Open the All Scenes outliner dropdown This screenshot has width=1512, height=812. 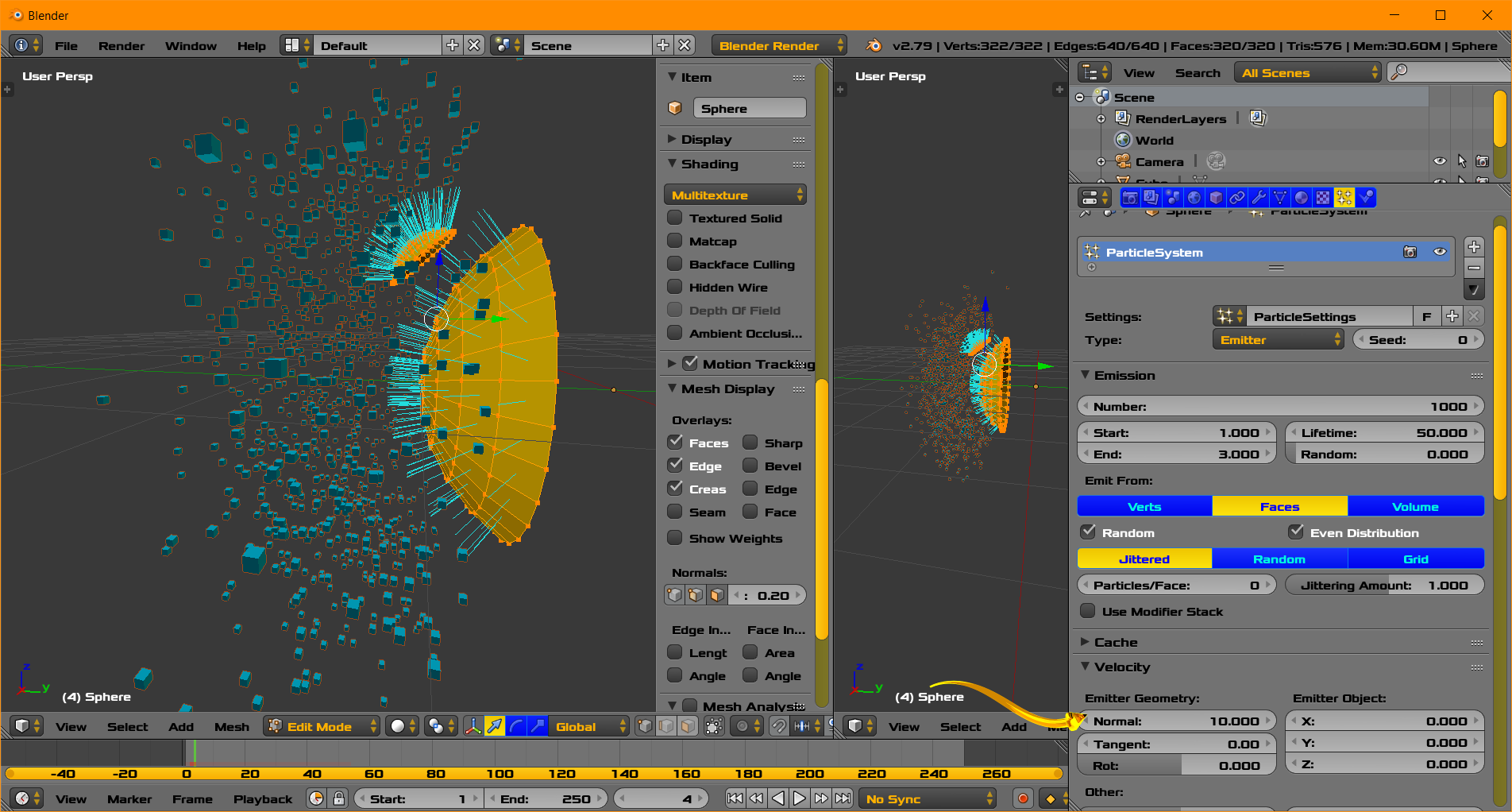pyautogui.click(x=1308, y=72)
